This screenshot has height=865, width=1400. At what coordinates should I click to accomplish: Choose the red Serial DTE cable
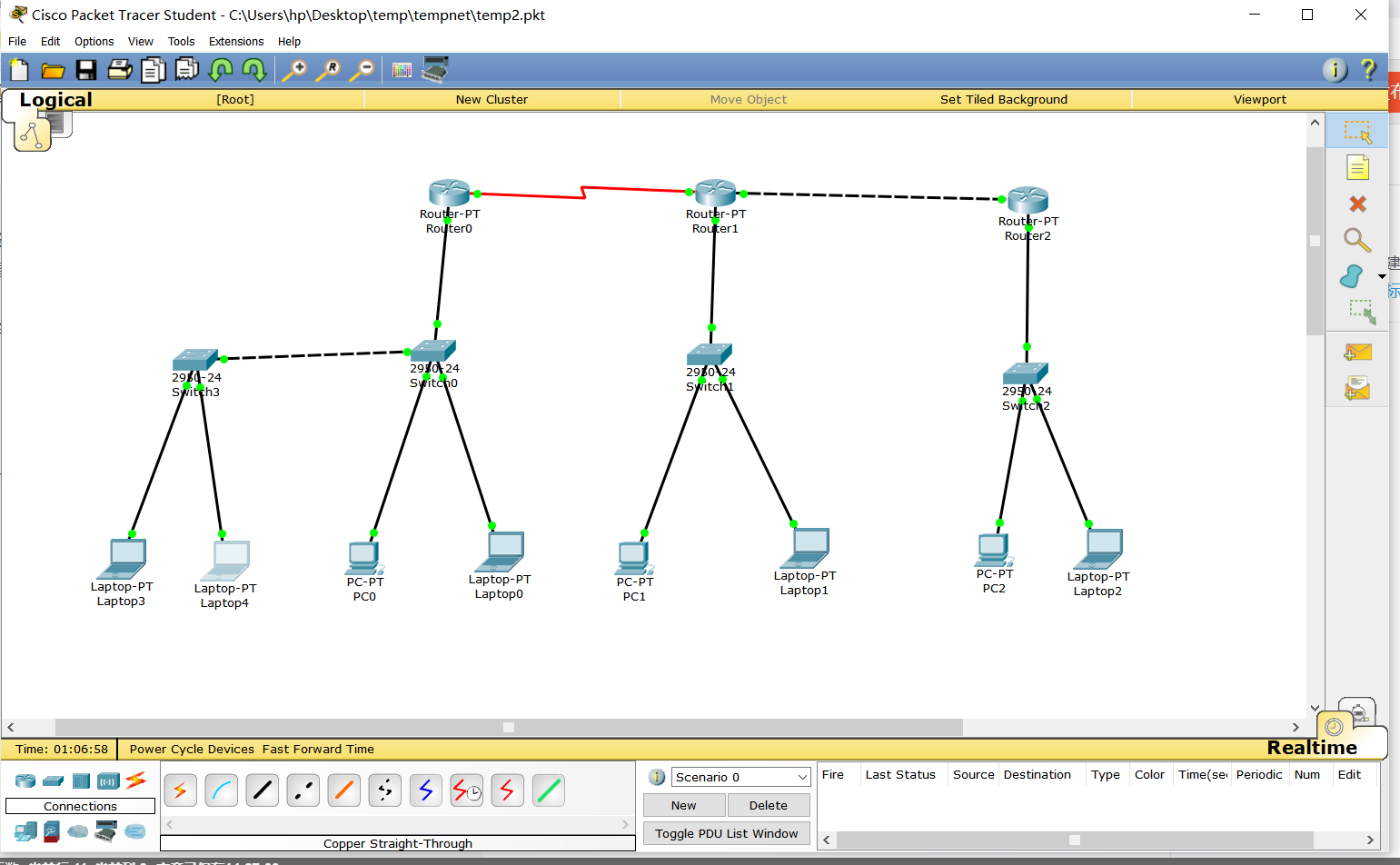pos(508,790)
